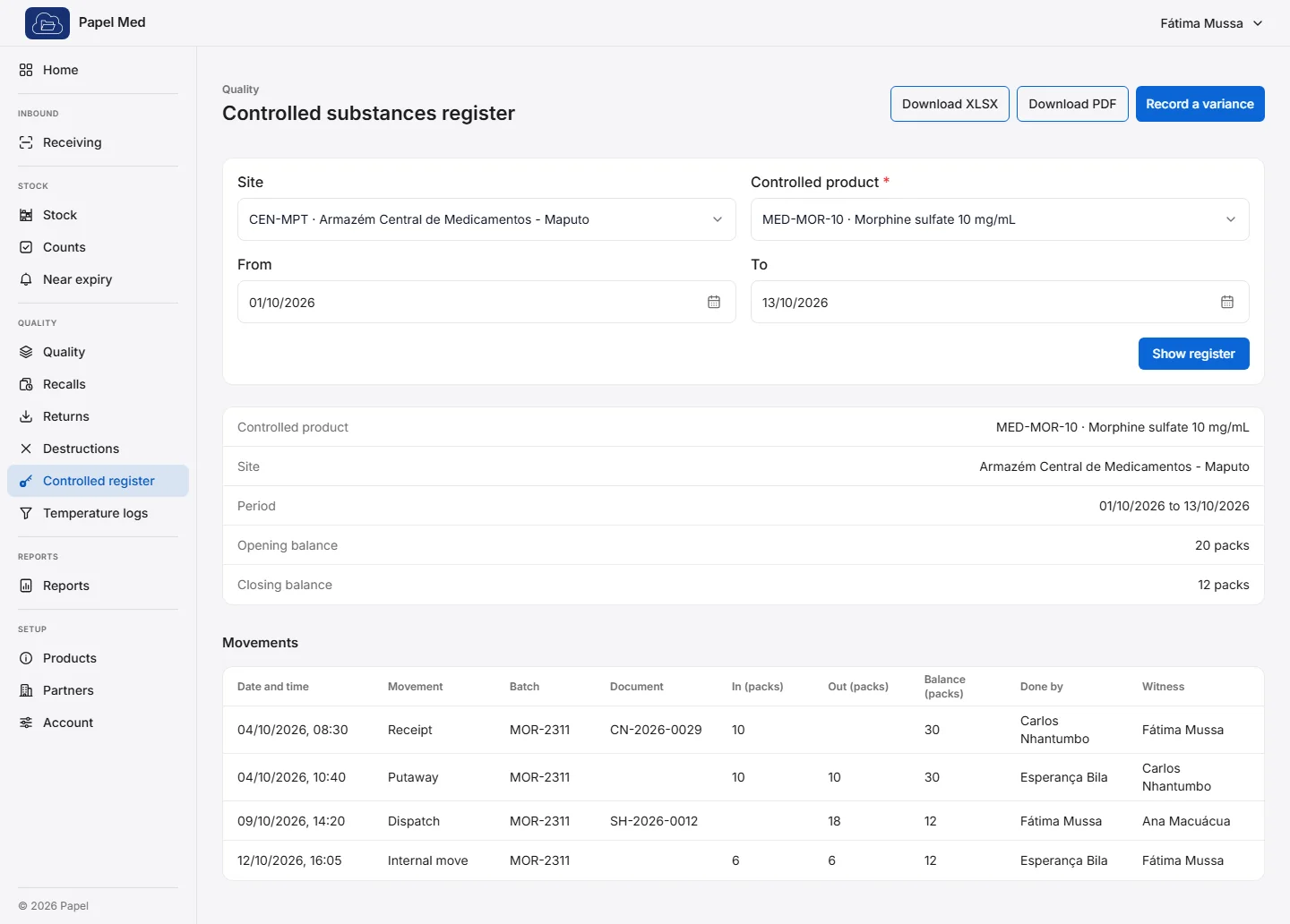
Task: Click the Temperature logs funnel icon
Action: [x=26, y=513]
